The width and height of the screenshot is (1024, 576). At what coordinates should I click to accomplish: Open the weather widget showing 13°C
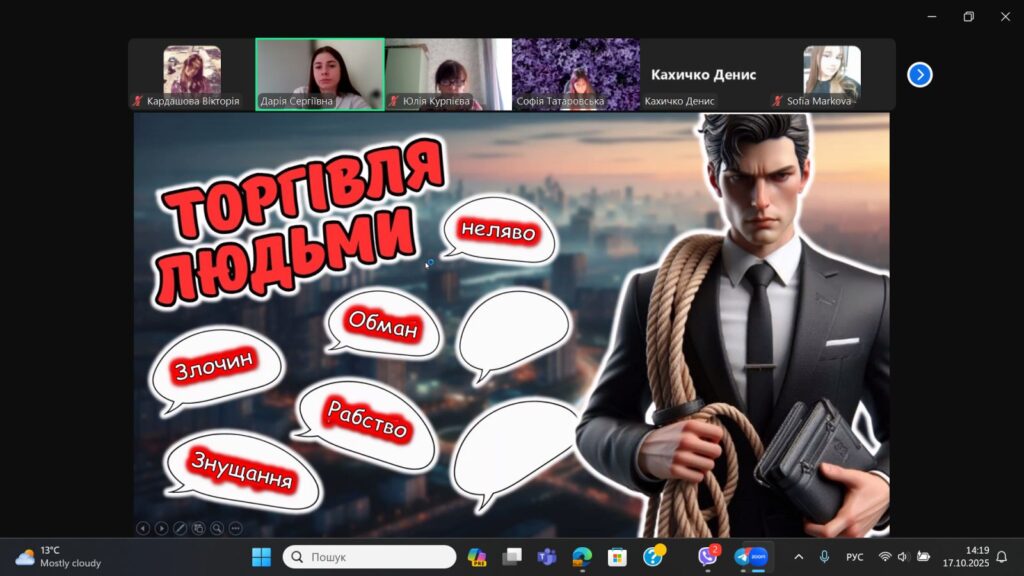click(x=58, y=557)
